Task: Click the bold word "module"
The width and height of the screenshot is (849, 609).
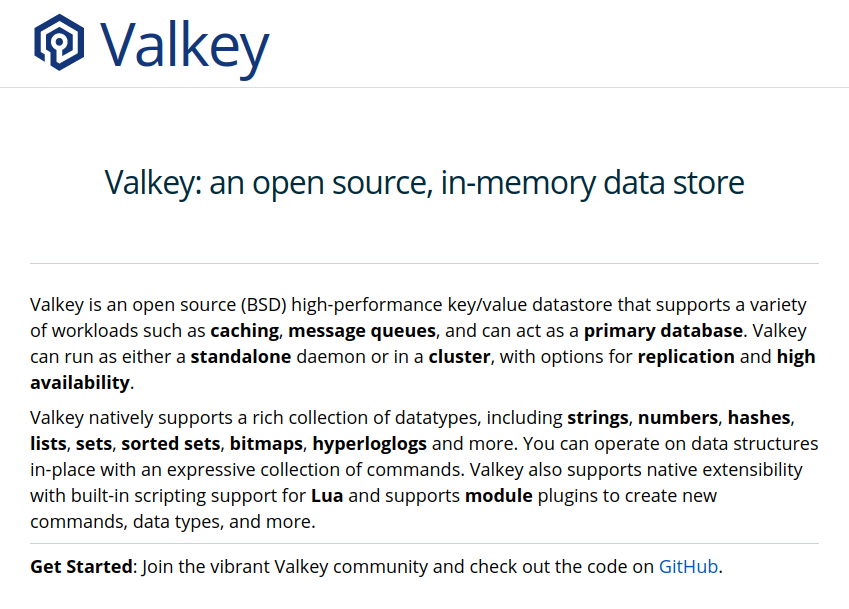Action: coord(498,494)
